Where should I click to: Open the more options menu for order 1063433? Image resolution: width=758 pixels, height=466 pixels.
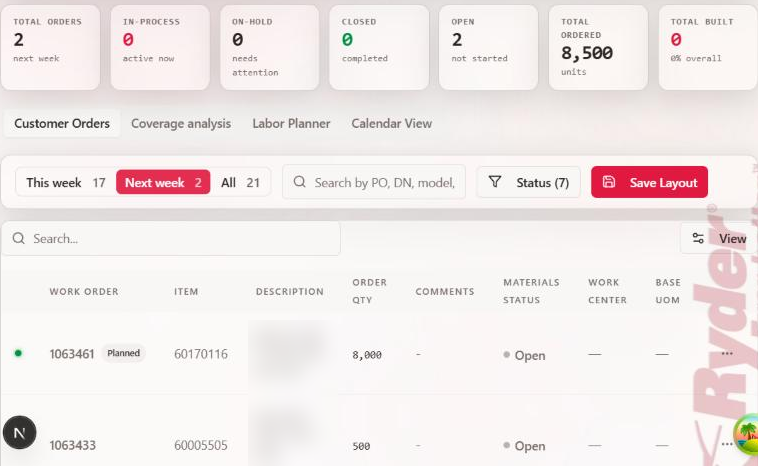(x=727, y=444)
